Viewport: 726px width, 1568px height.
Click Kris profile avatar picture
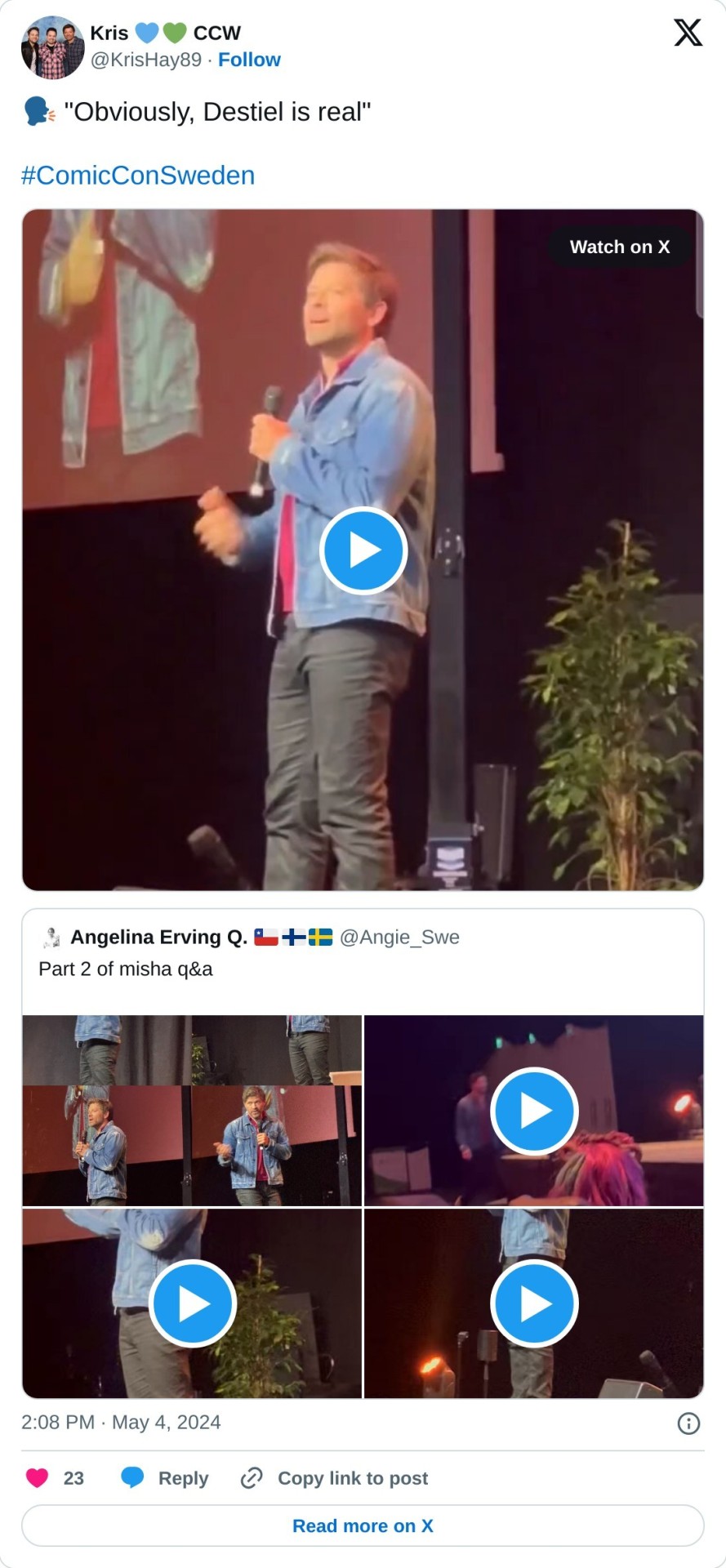click(x=52, y=47)
